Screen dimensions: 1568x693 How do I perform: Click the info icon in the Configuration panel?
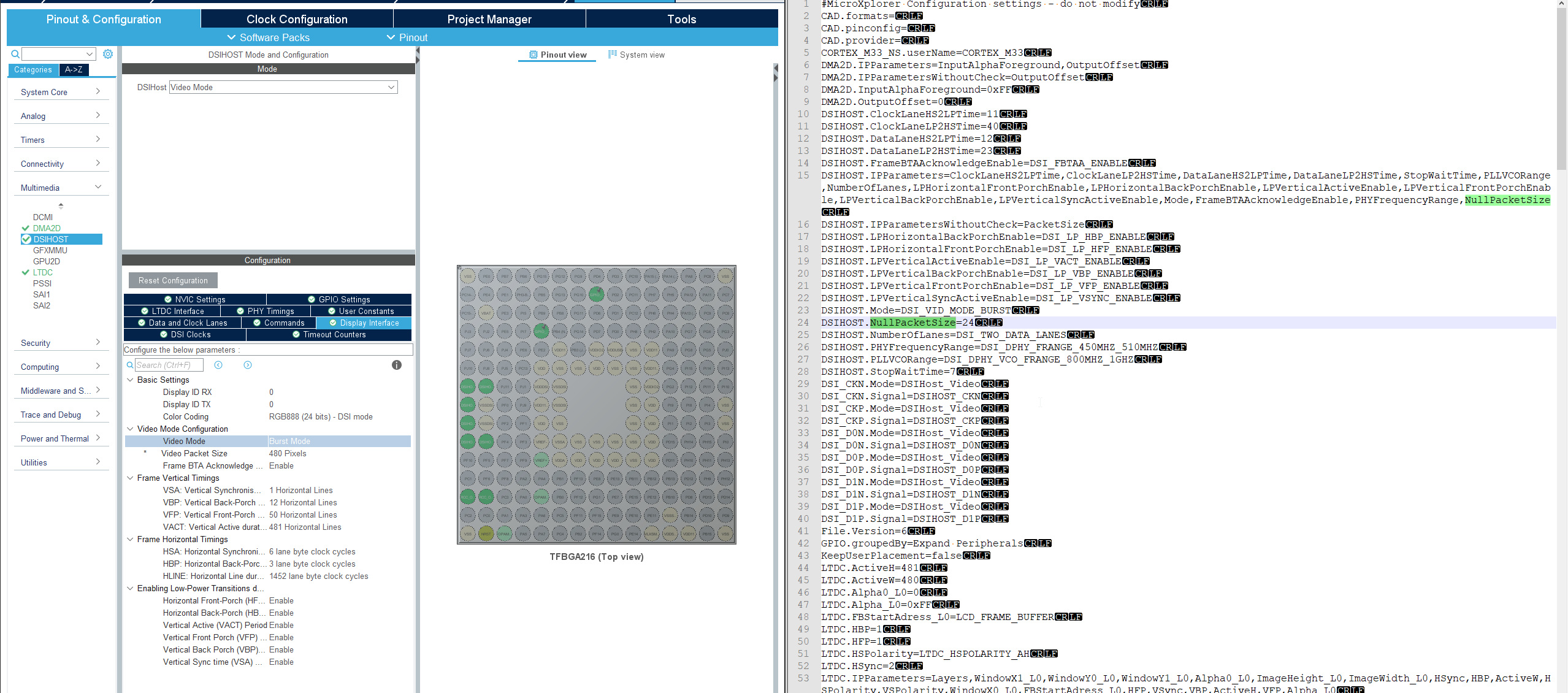[397, 365]
